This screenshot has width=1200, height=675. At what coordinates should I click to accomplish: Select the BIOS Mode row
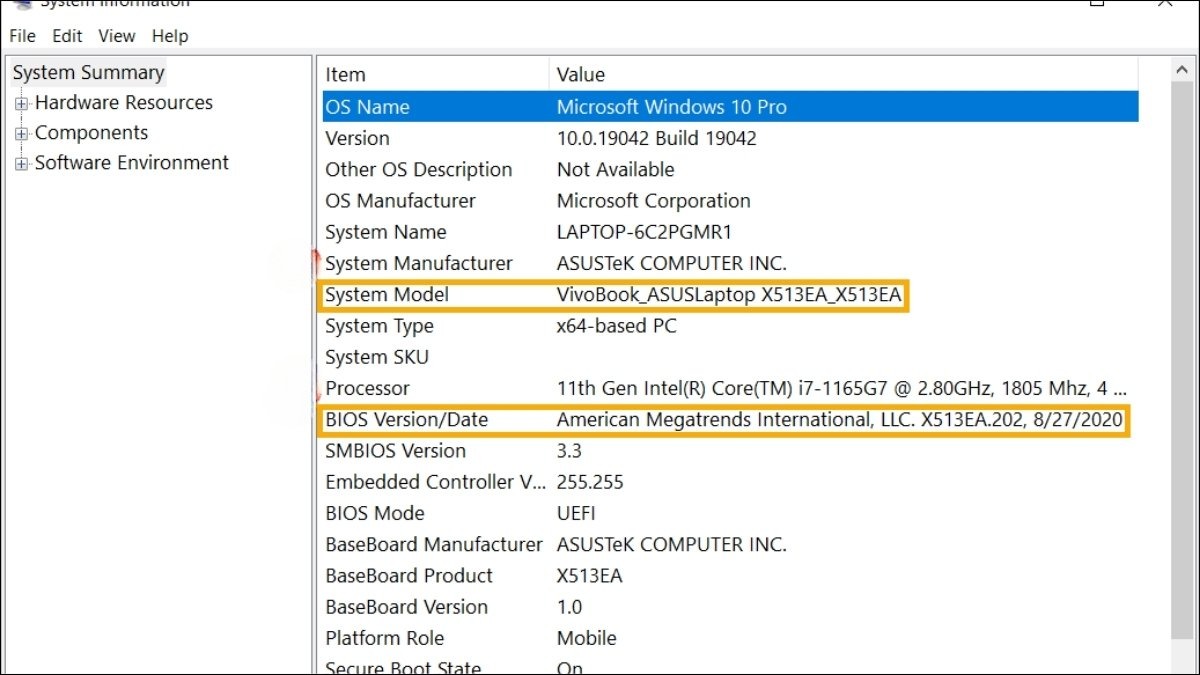[730, 513]
